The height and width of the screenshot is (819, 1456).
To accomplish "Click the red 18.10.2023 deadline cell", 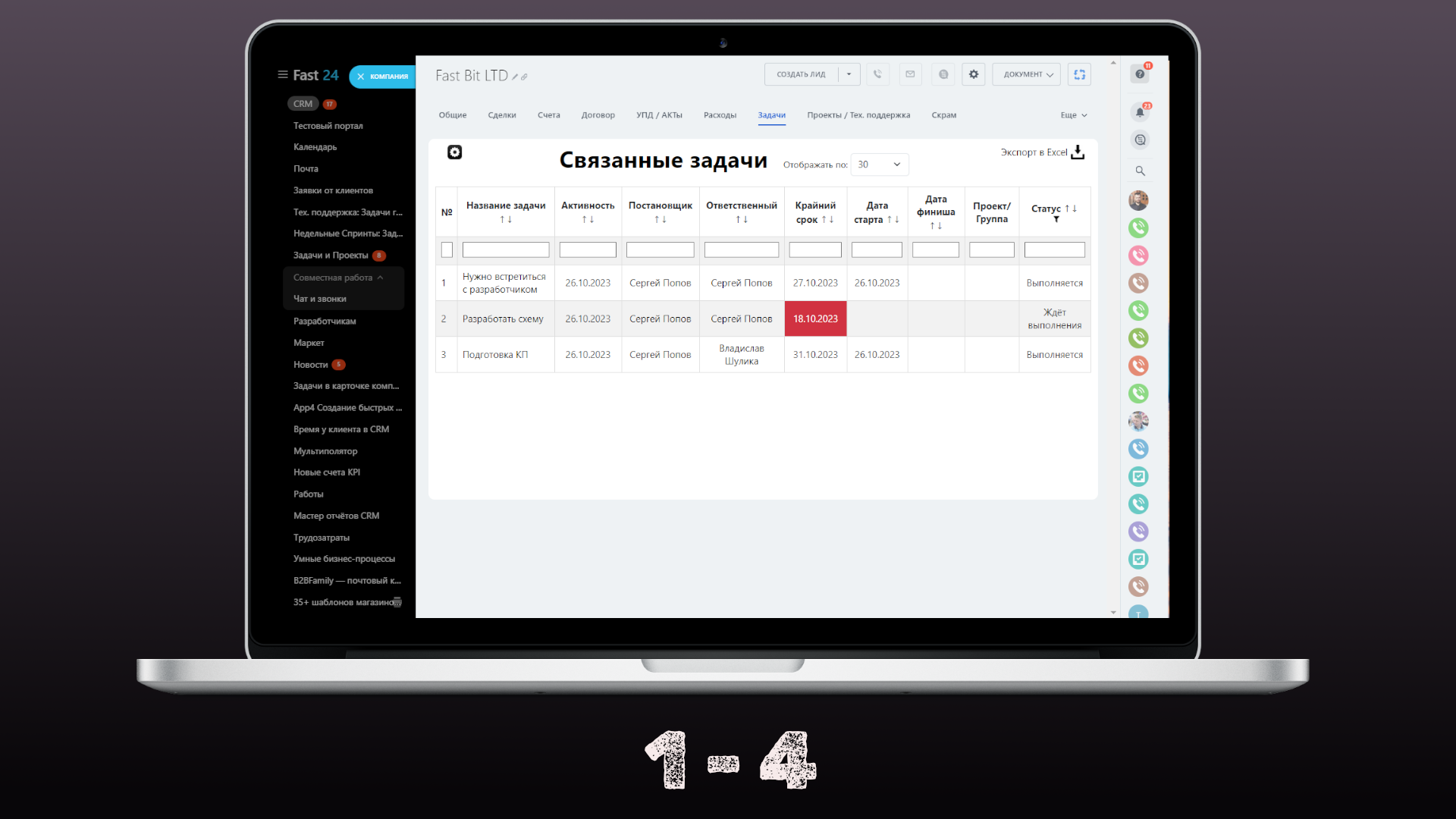I will point(815,318).
